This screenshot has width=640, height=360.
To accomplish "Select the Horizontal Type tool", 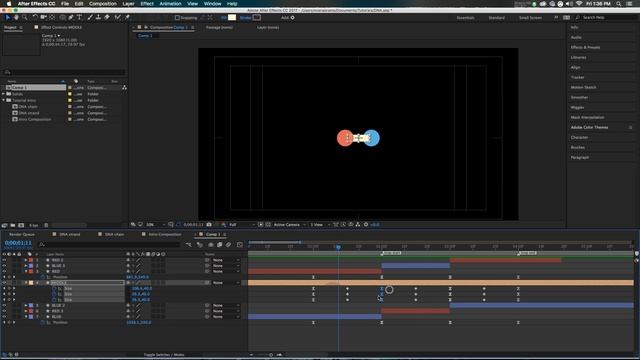I will coord(80,18).
